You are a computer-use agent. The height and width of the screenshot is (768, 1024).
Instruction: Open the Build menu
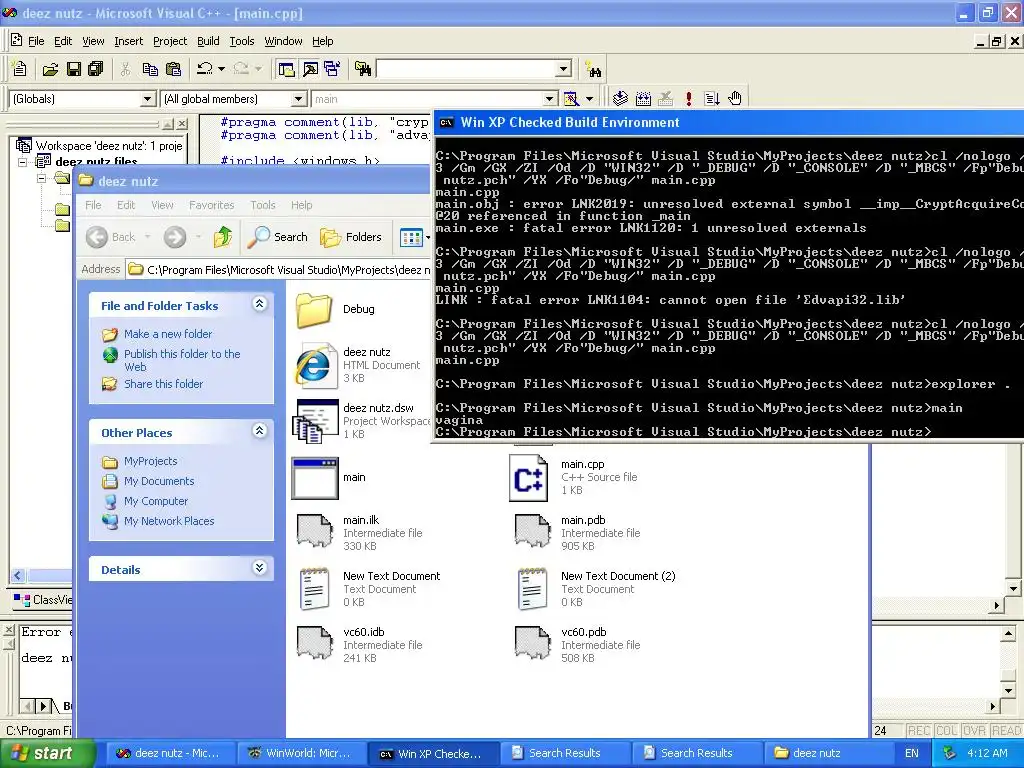pyautogui.click(x=208, y=41)
